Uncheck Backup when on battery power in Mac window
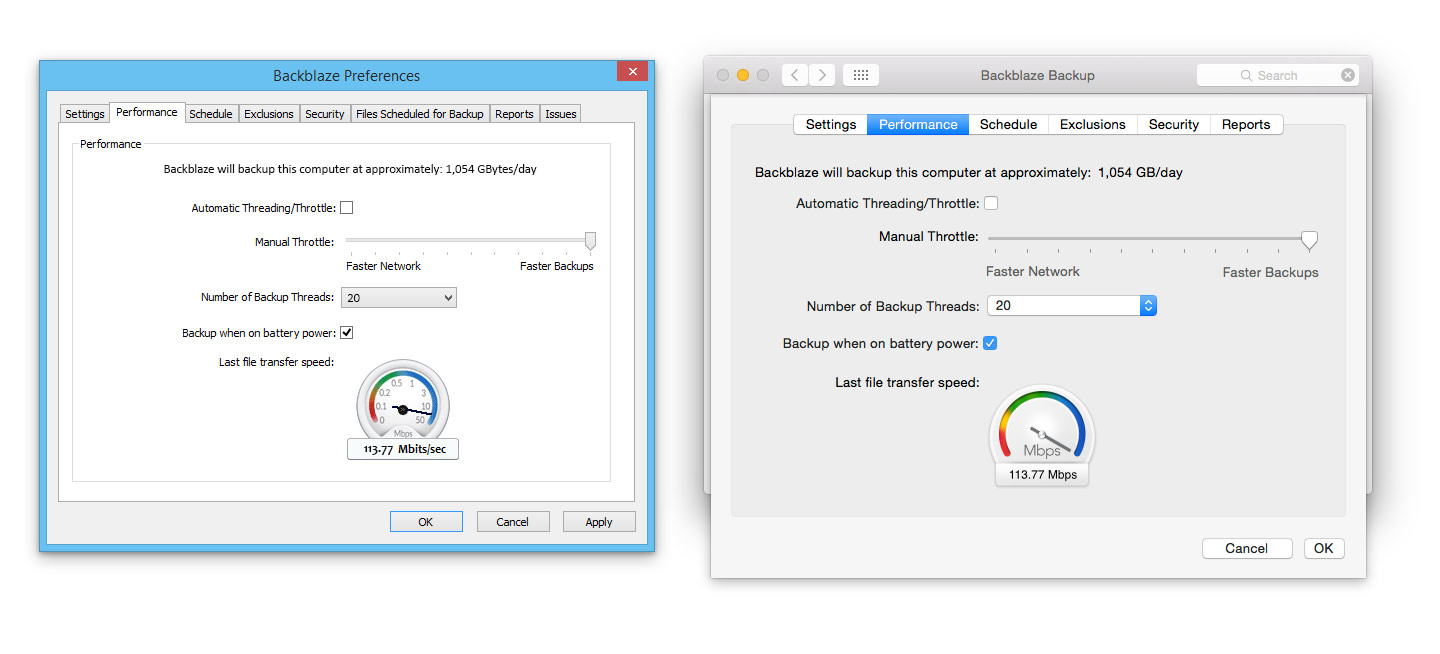 tap(990, 343)
